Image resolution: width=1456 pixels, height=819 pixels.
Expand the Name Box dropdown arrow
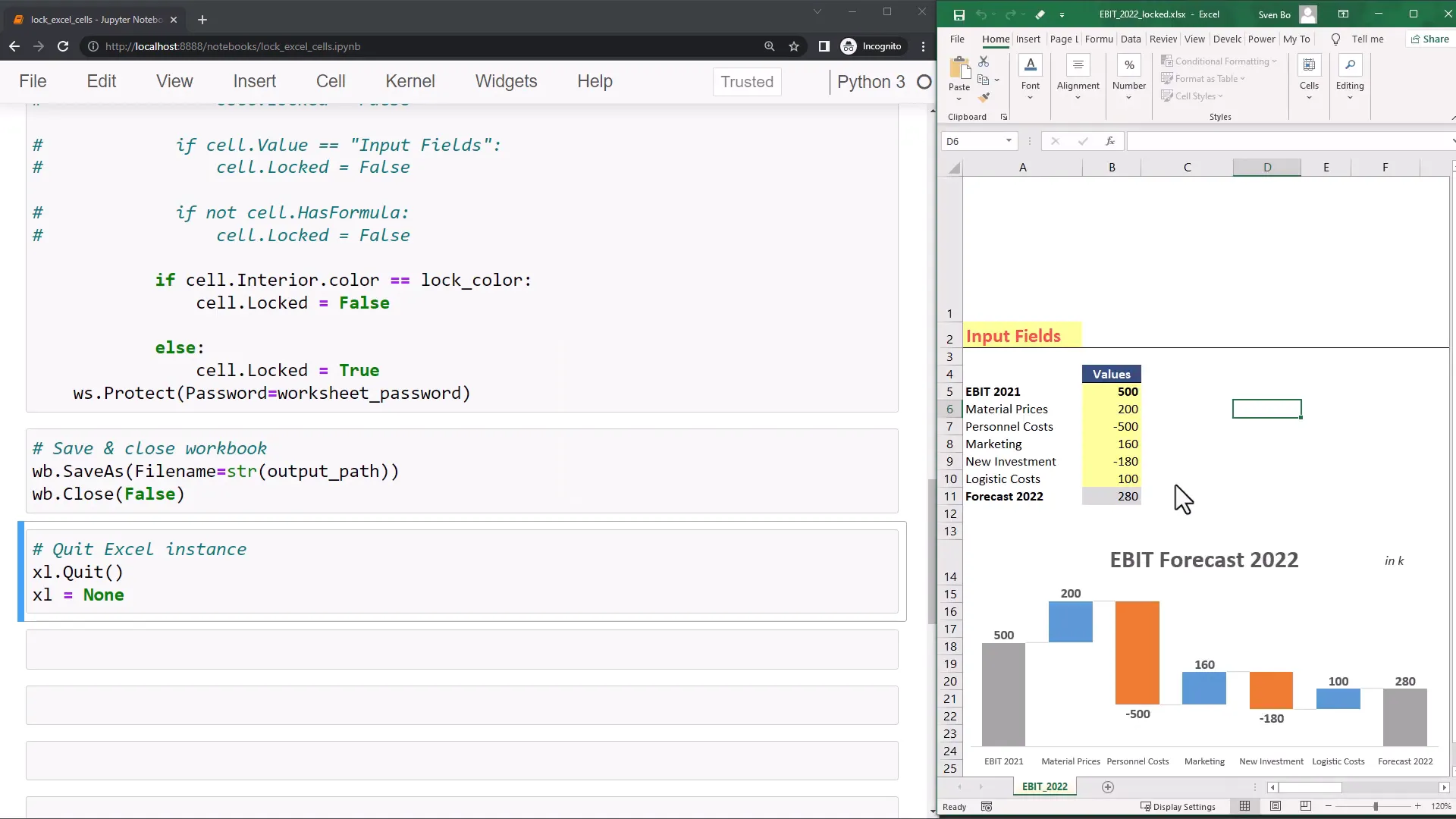(1009, 141)
